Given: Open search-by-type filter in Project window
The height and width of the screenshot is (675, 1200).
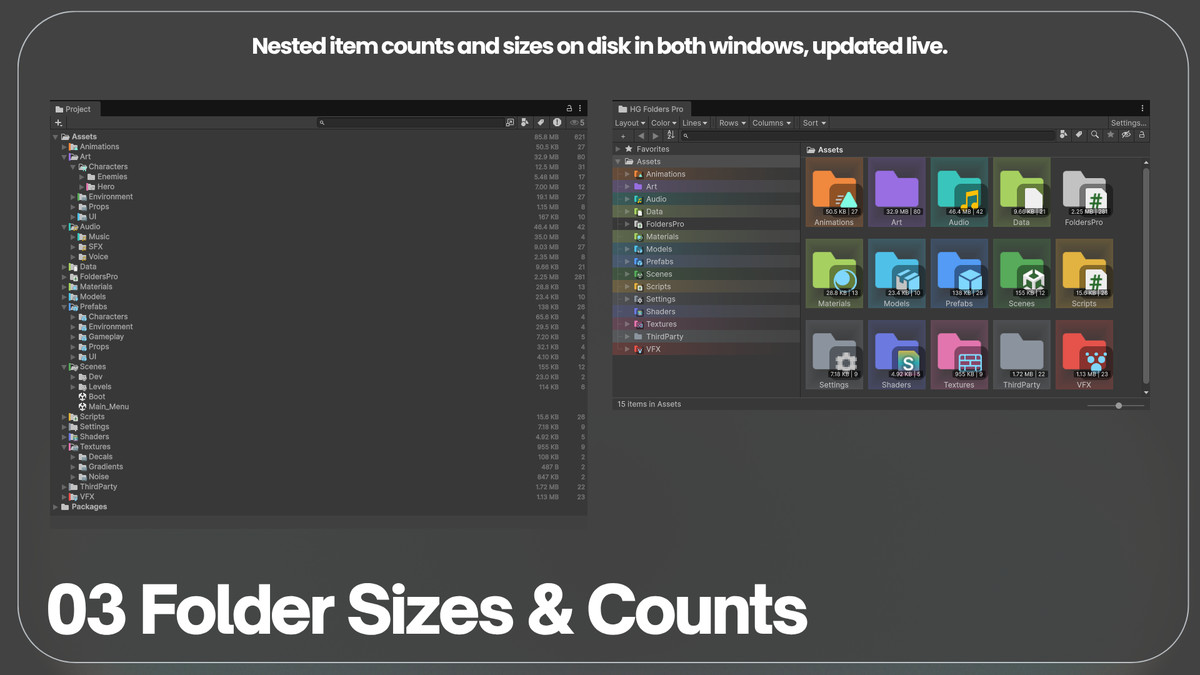Looking at the screenshot, I should pyautogui.click(x=525, y=123).
